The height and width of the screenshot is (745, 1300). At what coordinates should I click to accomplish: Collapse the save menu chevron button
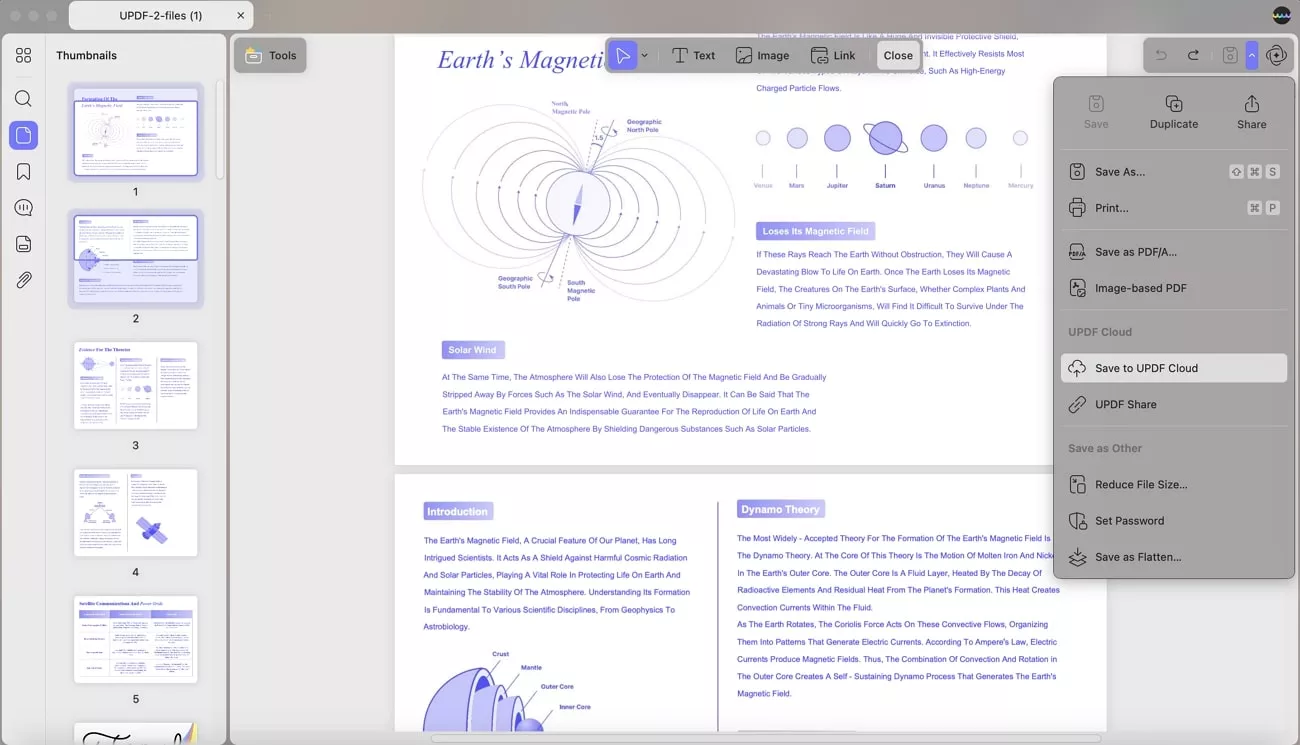tap(1251, 56)
